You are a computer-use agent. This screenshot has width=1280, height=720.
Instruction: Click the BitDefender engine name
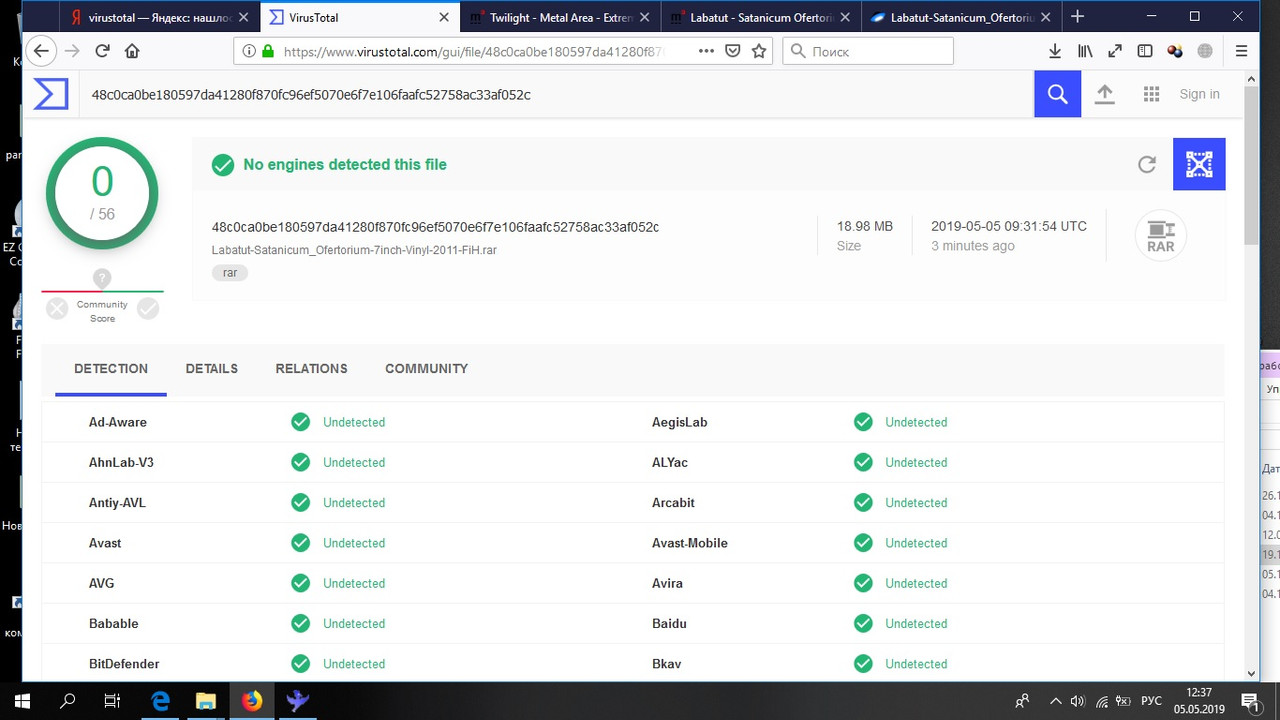click(x=124, y=663)
